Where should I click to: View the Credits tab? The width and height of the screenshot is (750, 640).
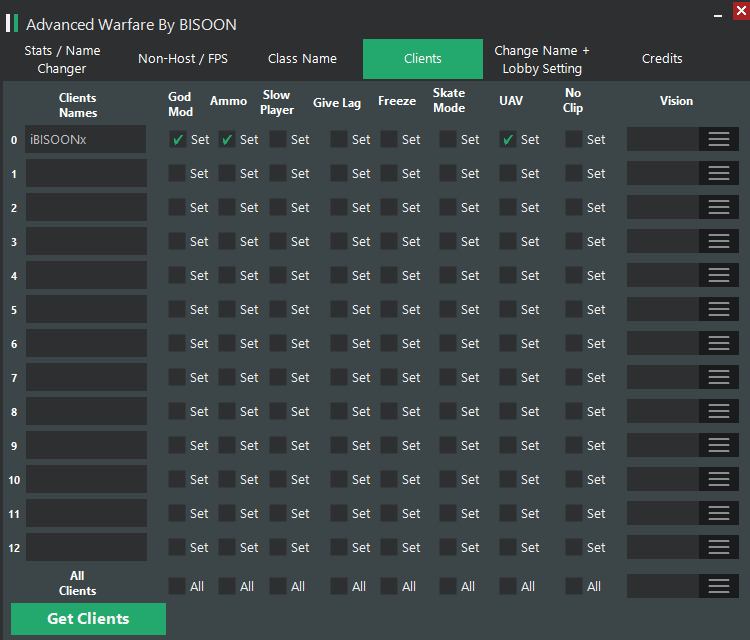click(662, 59)
